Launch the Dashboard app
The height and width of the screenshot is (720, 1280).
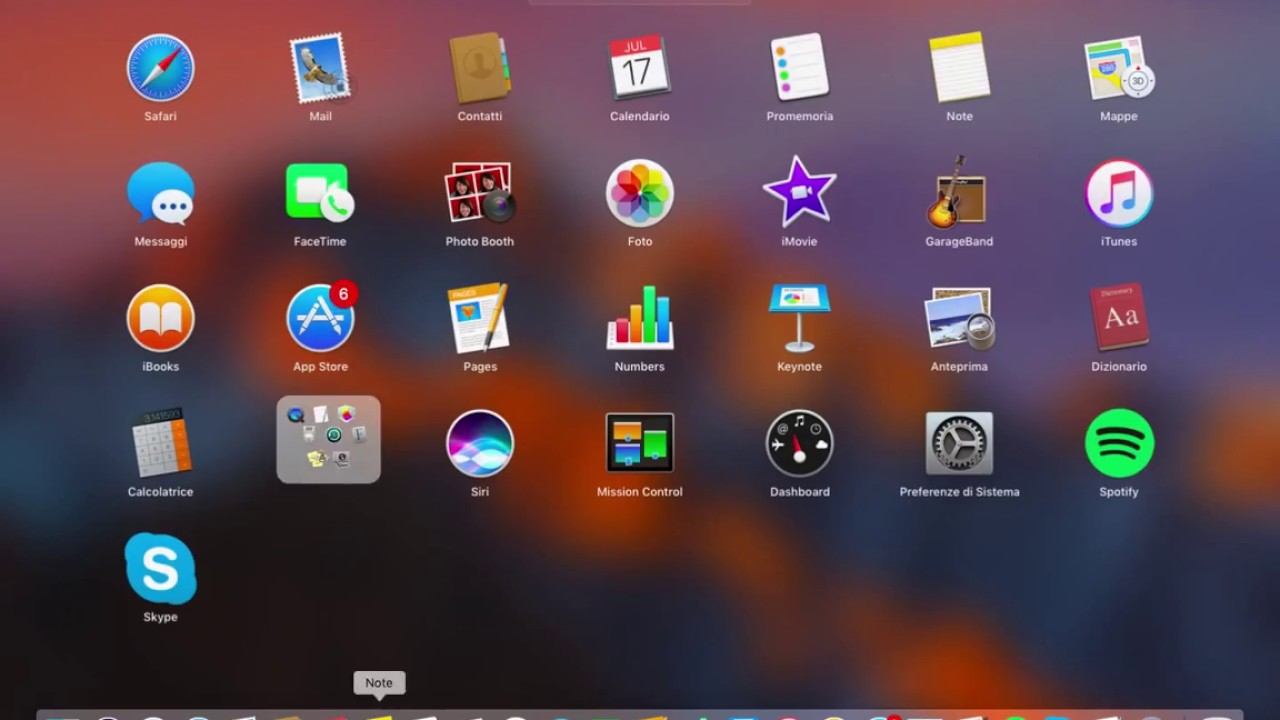click(800, 443)
